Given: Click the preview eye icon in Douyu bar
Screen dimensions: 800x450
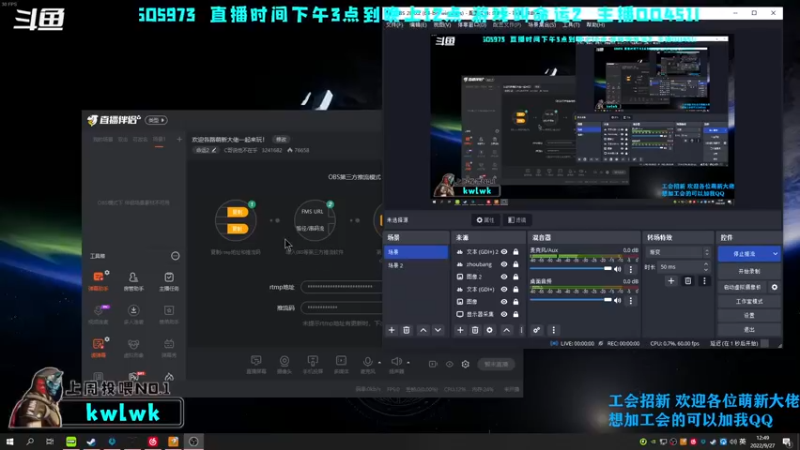Looking at the screenshot, I should coord(449,364).
